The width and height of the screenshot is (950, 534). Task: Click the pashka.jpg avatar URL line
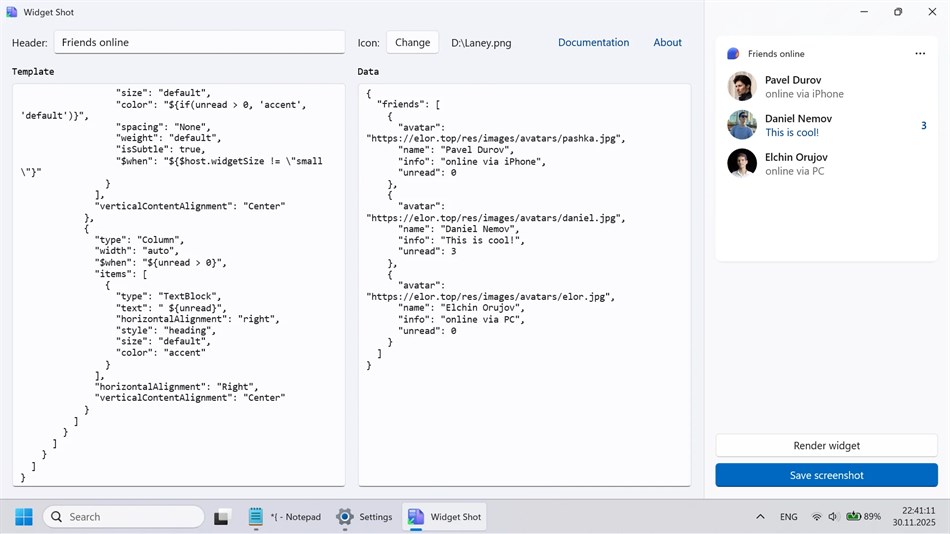[x=496, y=138]
